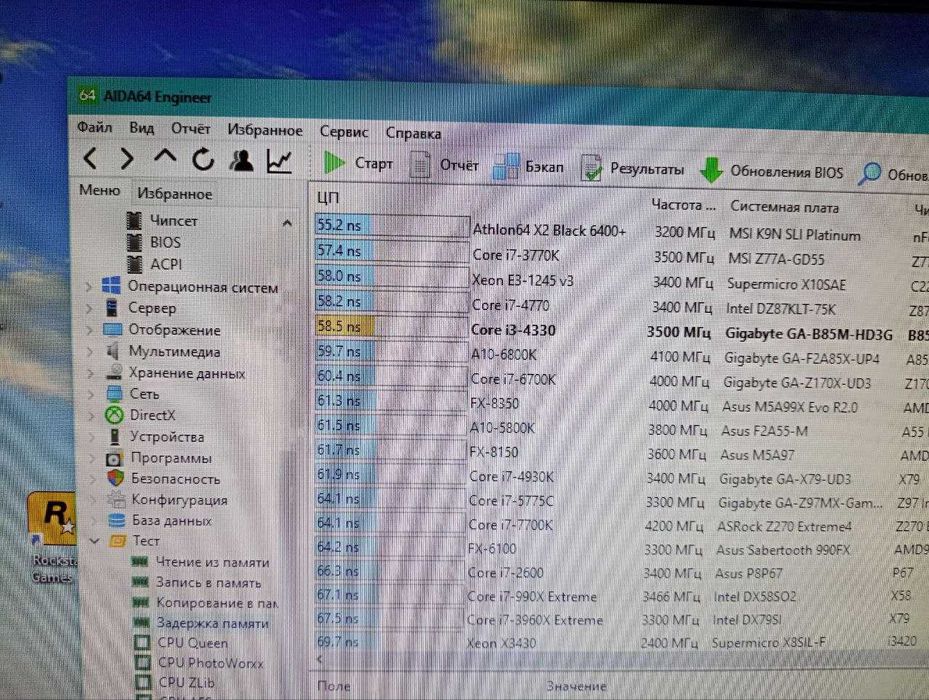Screen dimensions: 929x700
Task: Switch to the Избранное sidebar tab
Action: pos(175,194)
